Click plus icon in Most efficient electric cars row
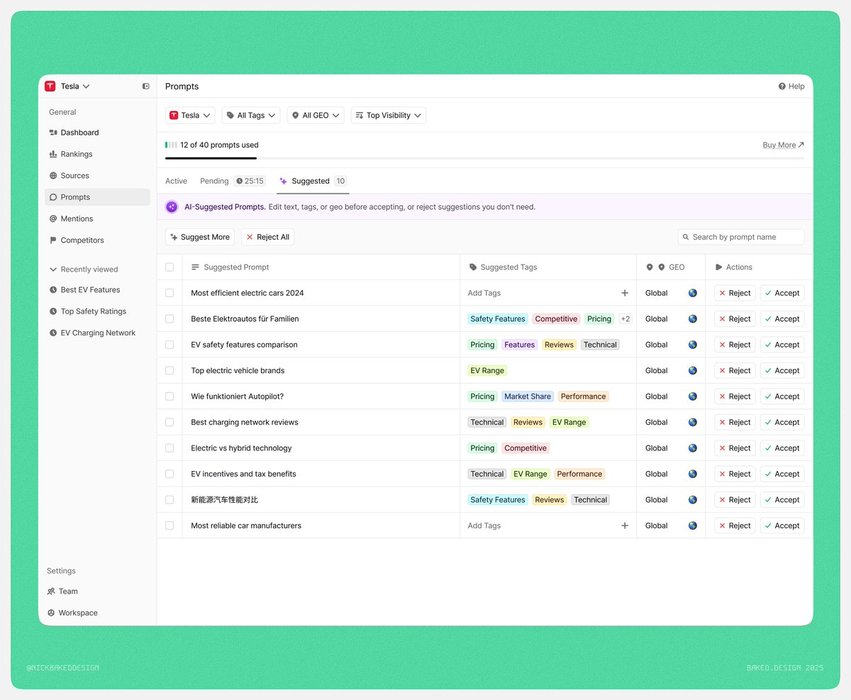Image resolution: width=851 pixels, height=700 pixels. pos(625,293)
